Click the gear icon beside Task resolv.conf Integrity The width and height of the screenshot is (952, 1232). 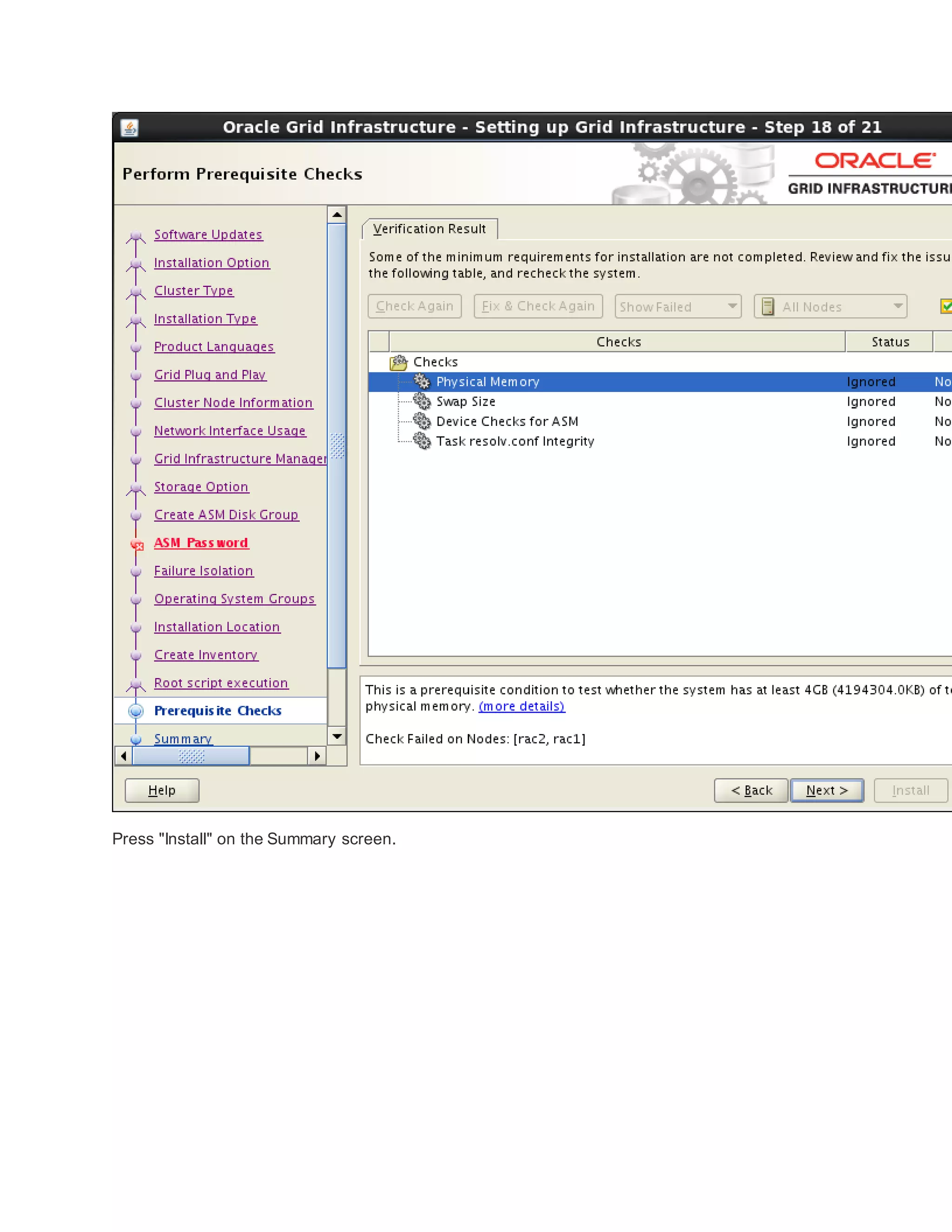422,441
